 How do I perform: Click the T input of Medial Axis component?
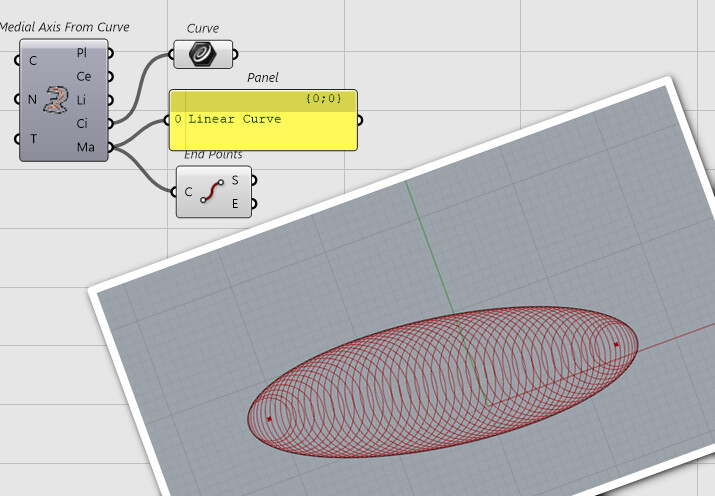click(33, 139)
